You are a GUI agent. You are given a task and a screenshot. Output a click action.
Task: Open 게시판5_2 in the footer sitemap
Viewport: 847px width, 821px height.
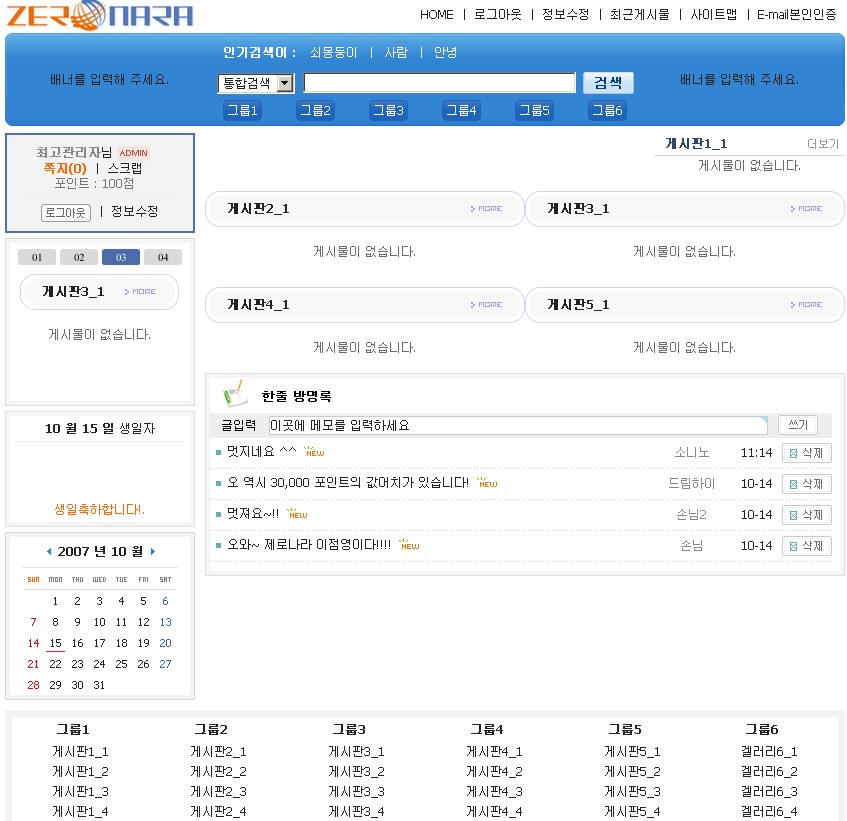pos(632,772)
